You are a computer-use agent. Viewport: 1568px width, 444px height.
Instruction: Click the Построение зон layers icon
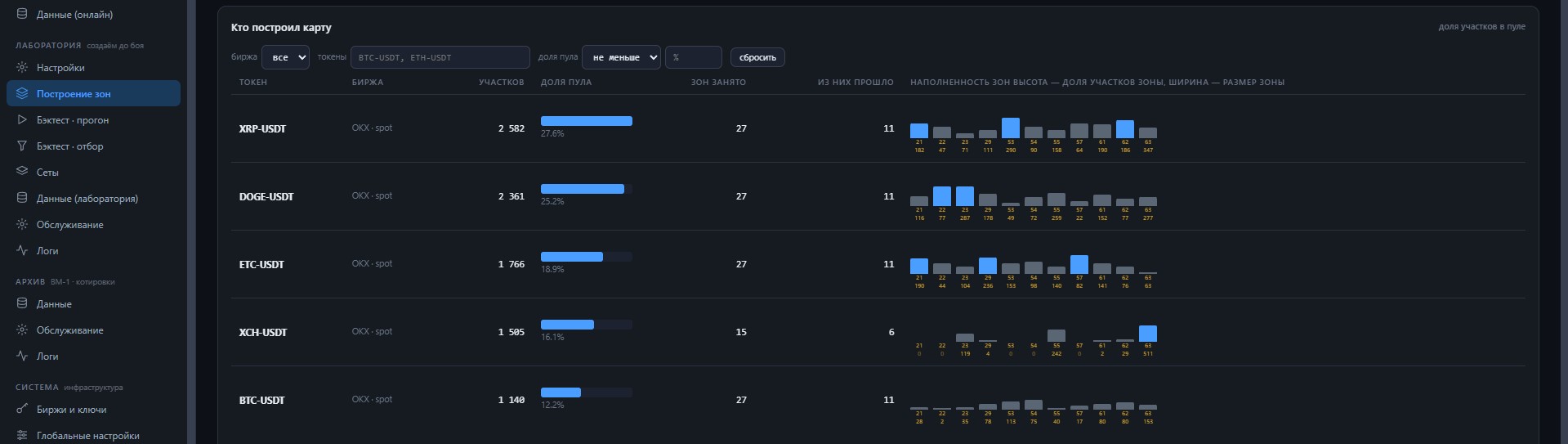tap(22, 94)
